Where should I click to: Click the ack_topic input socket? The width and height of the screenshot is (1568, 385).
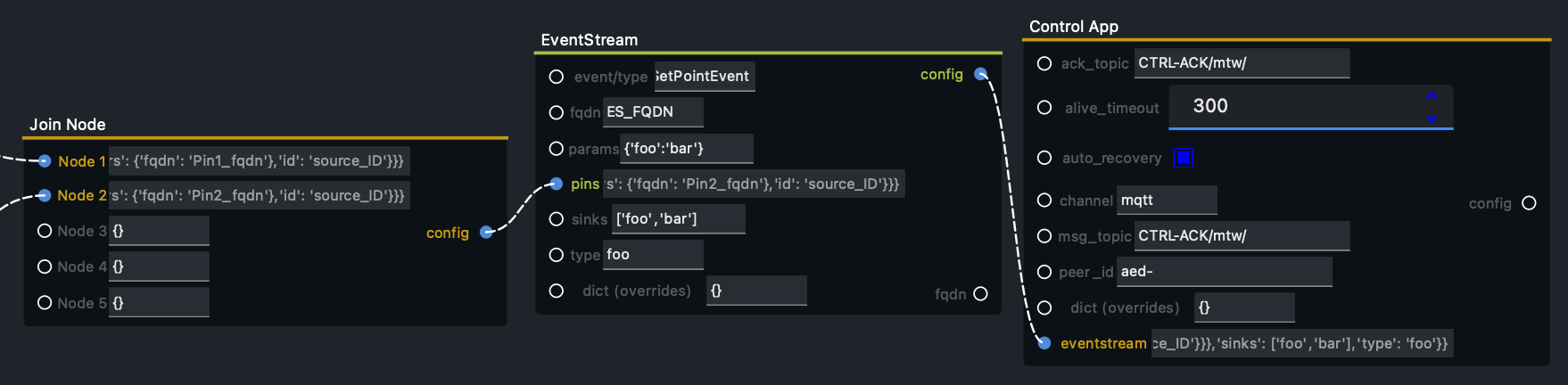click(x=1044, y=63)
